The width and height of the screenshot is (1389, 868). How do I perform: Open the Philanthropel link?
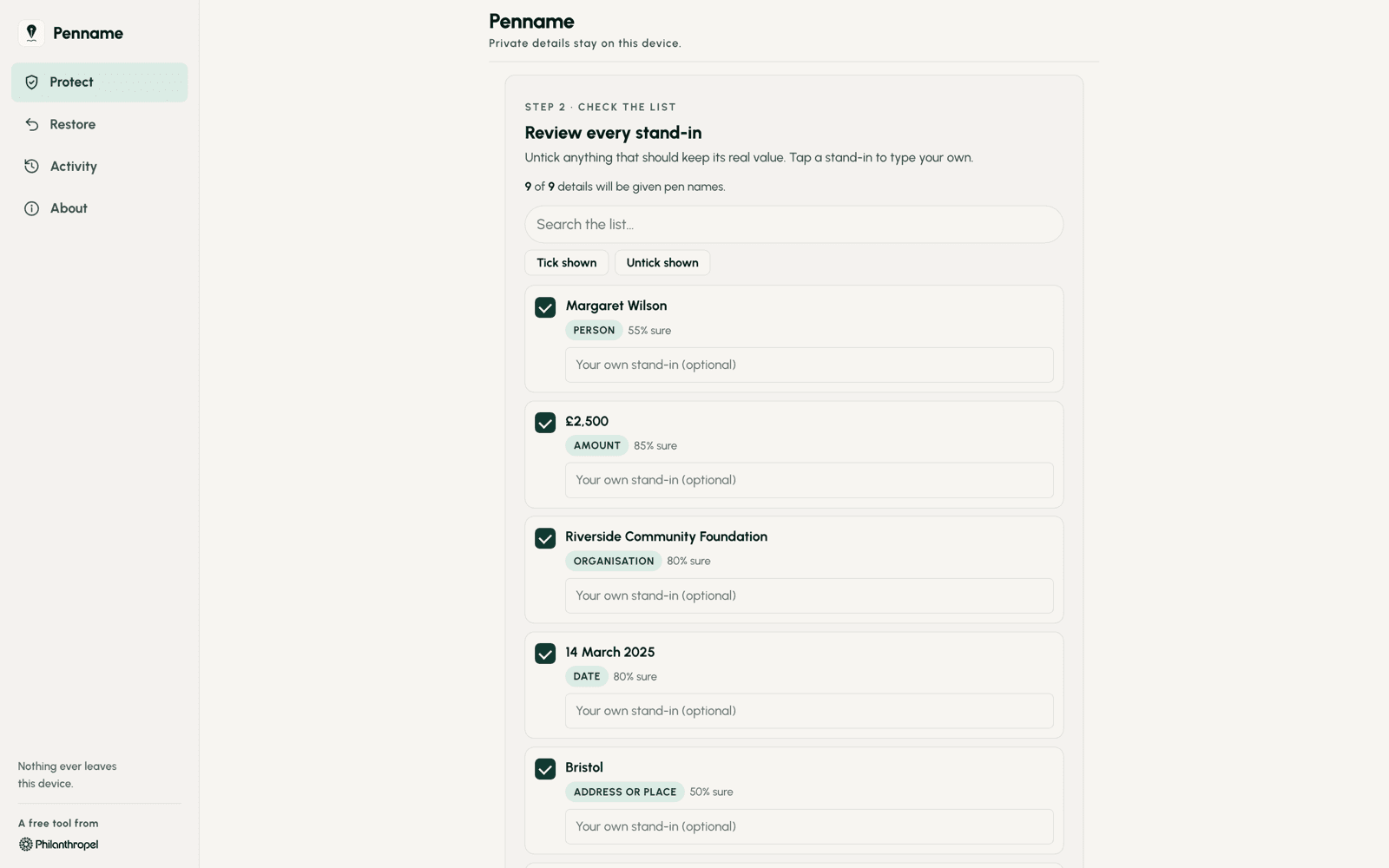[x=58, y=845]
